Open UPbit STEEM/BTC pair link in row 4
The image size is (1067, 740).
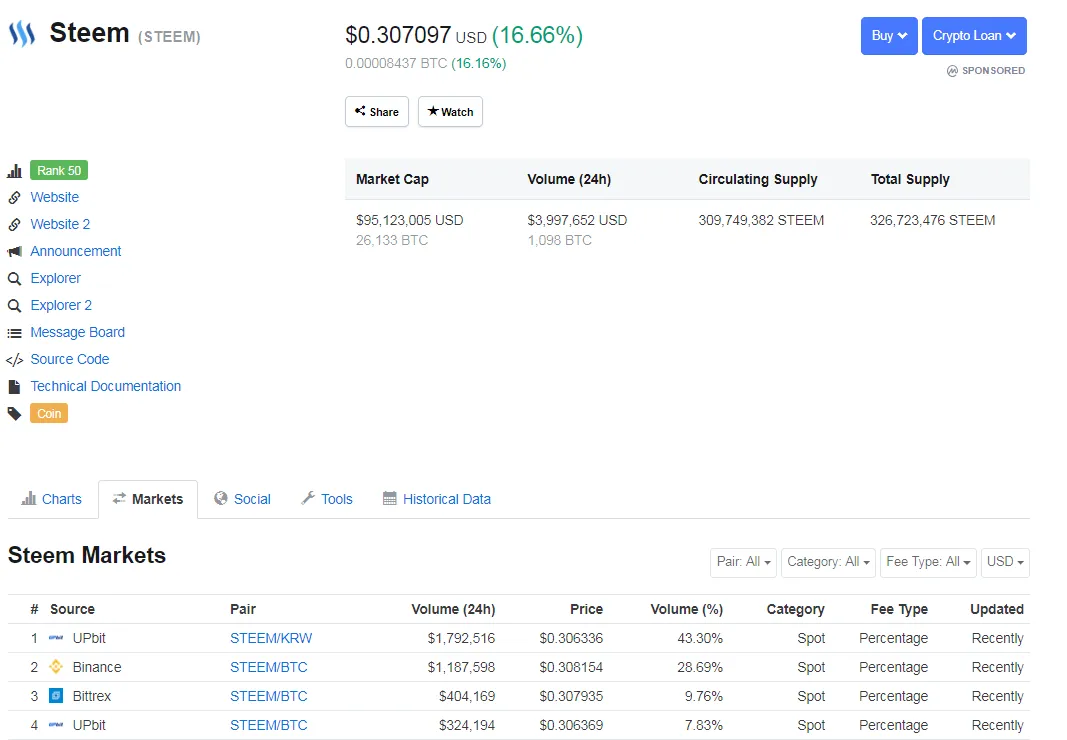pos(269,726)
